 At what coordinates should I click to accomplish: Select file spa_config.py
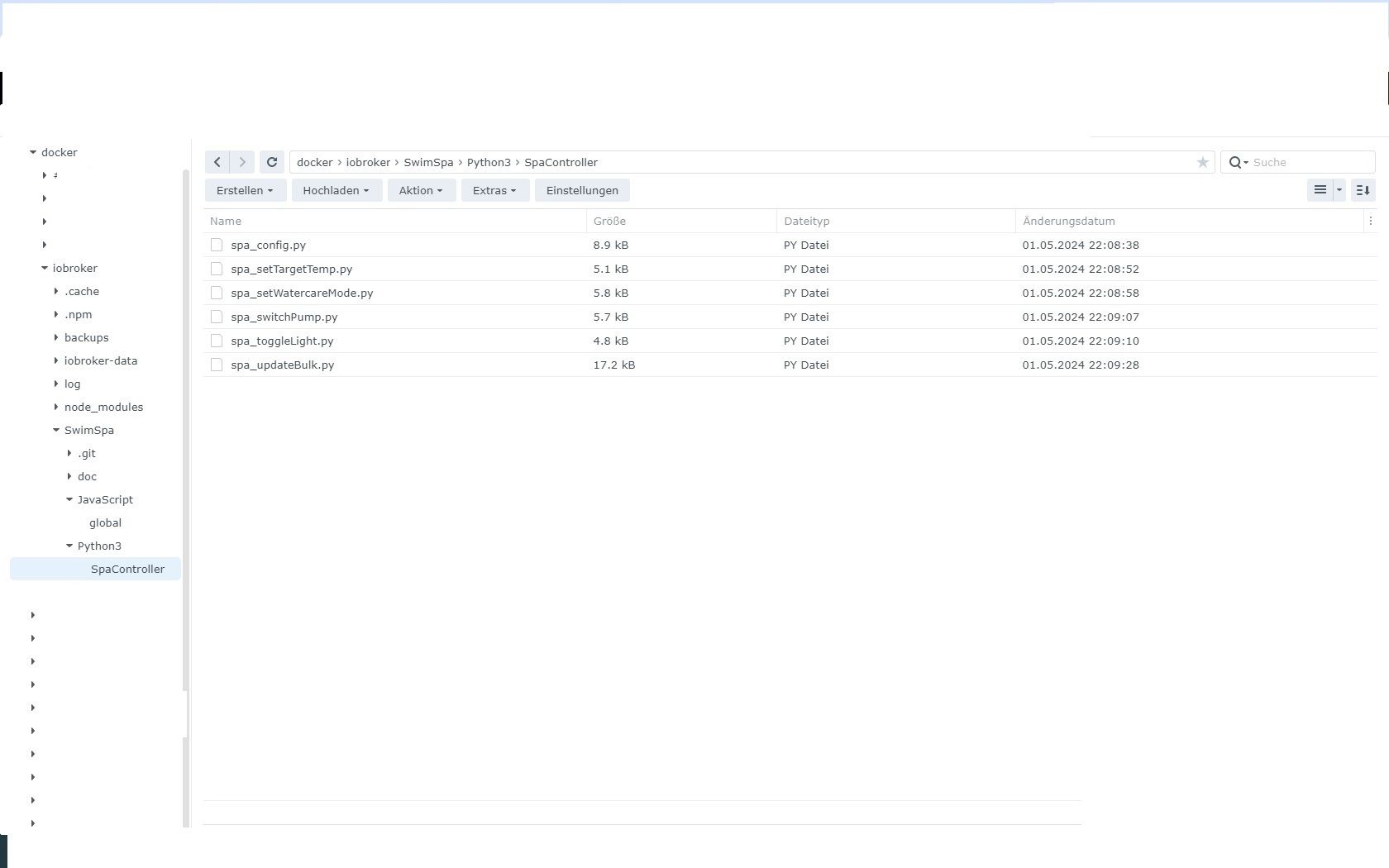coord(269,245)
